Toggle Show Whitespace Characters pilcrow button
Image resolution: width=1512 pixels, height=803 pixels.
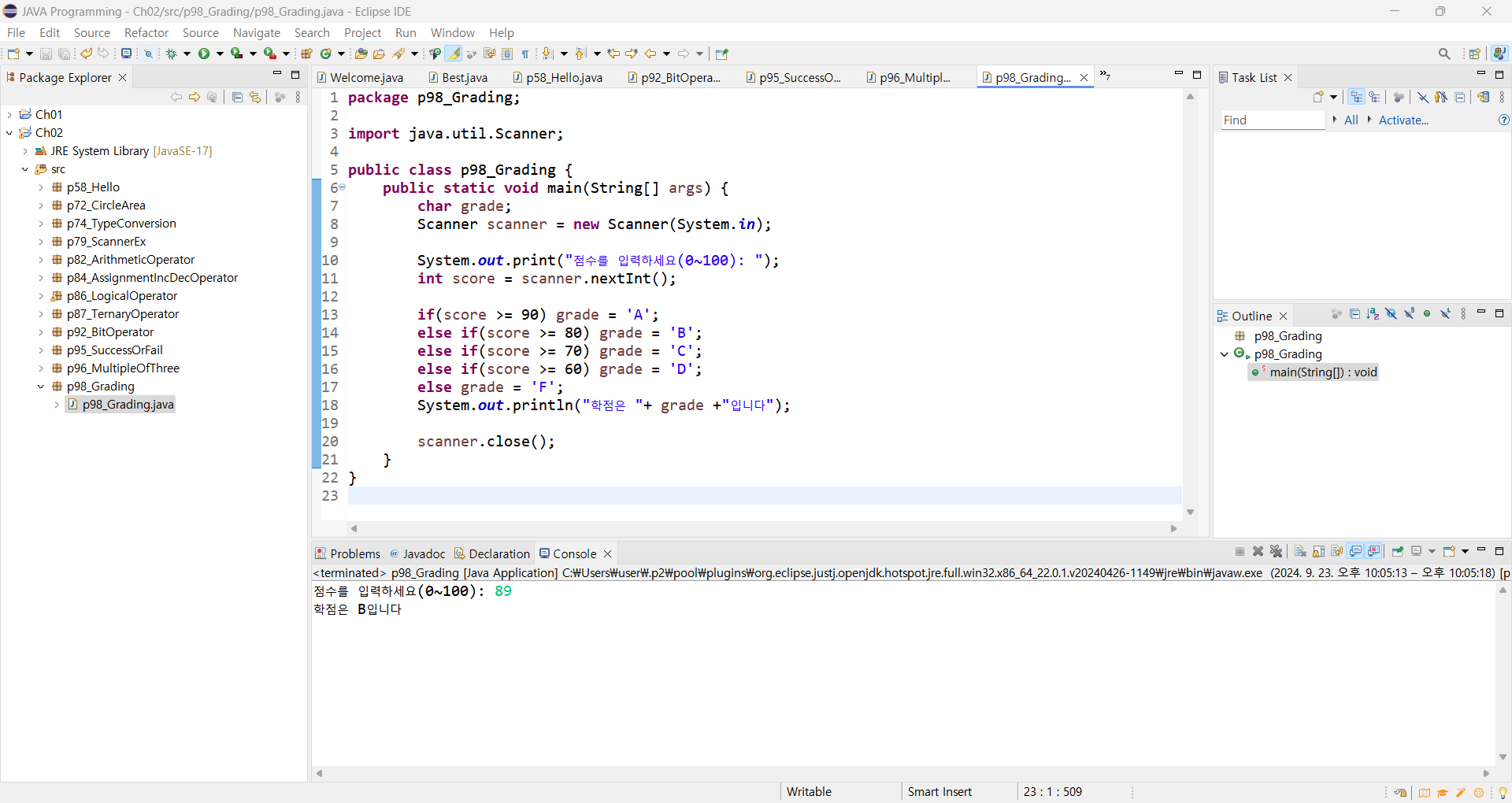(x=525, y=54)
